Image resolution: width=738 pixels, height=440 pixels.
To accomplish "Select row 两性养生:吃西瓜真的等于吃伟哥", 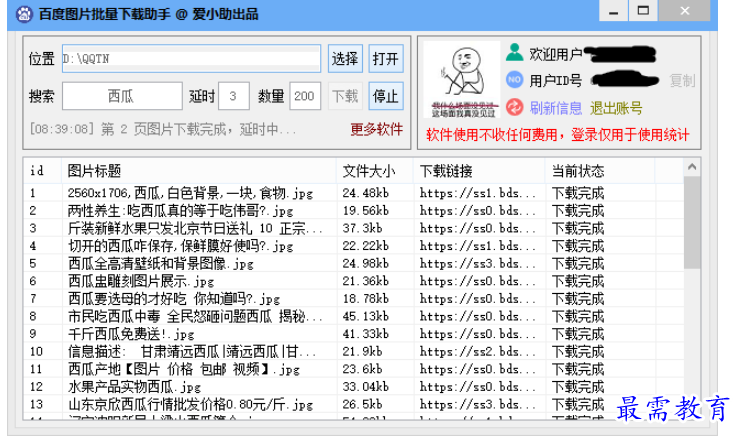I will click(x=354, y=210).
